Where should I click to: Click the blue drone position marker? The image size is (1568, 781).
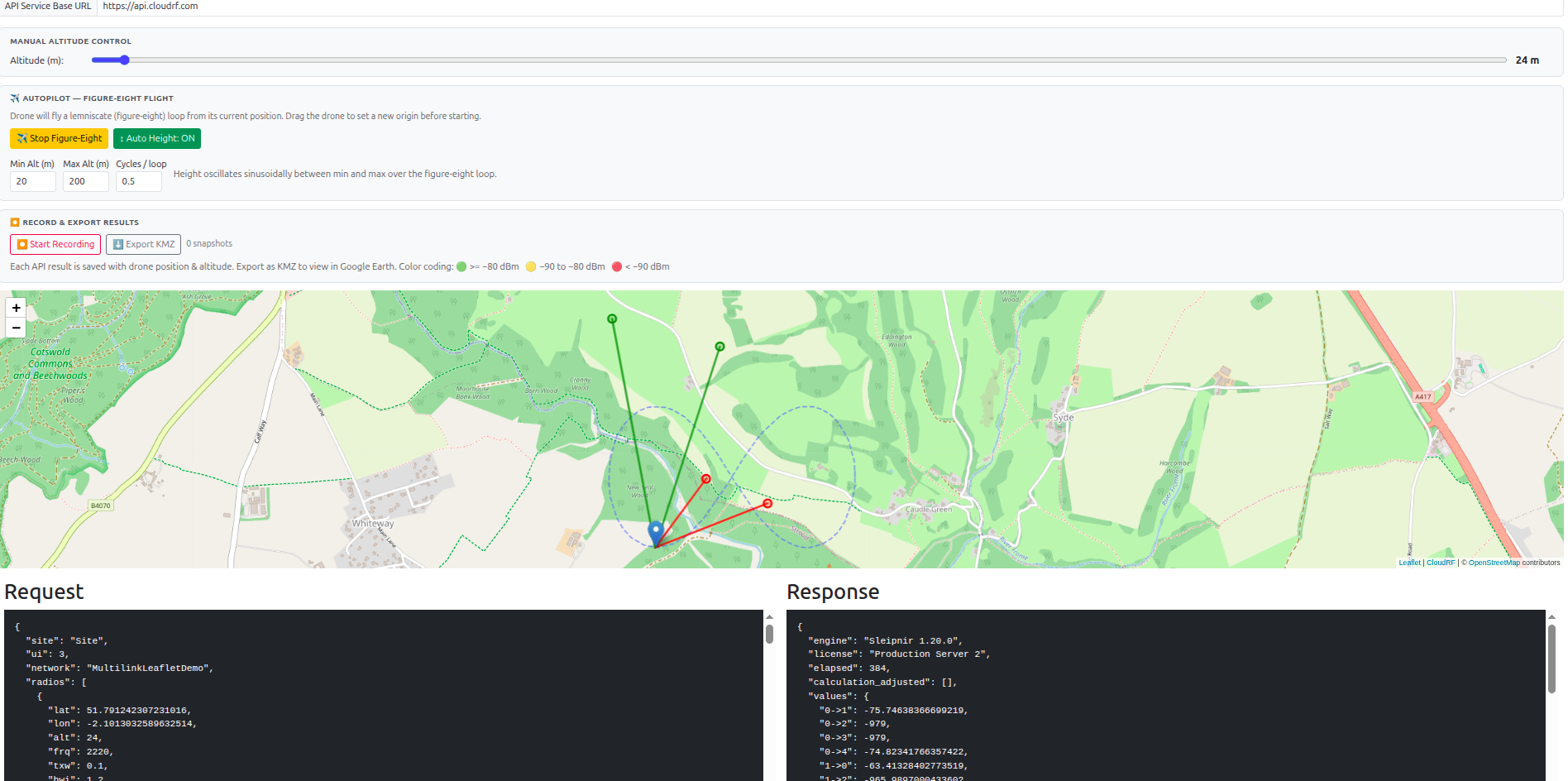pyautogui.click(x=656, y=531)
